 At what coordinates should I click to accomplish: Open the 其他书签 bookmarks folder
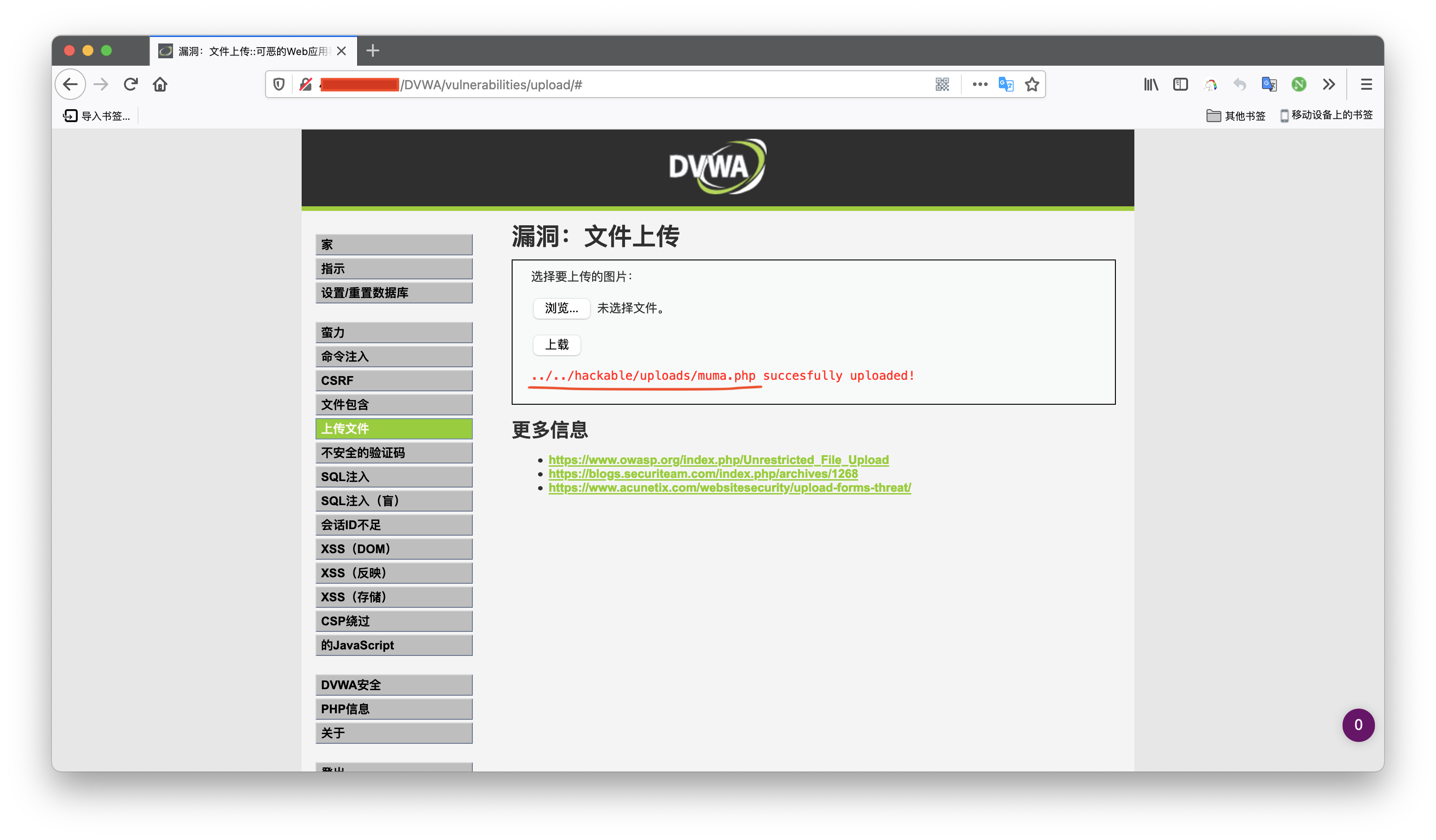point(1235,116)
